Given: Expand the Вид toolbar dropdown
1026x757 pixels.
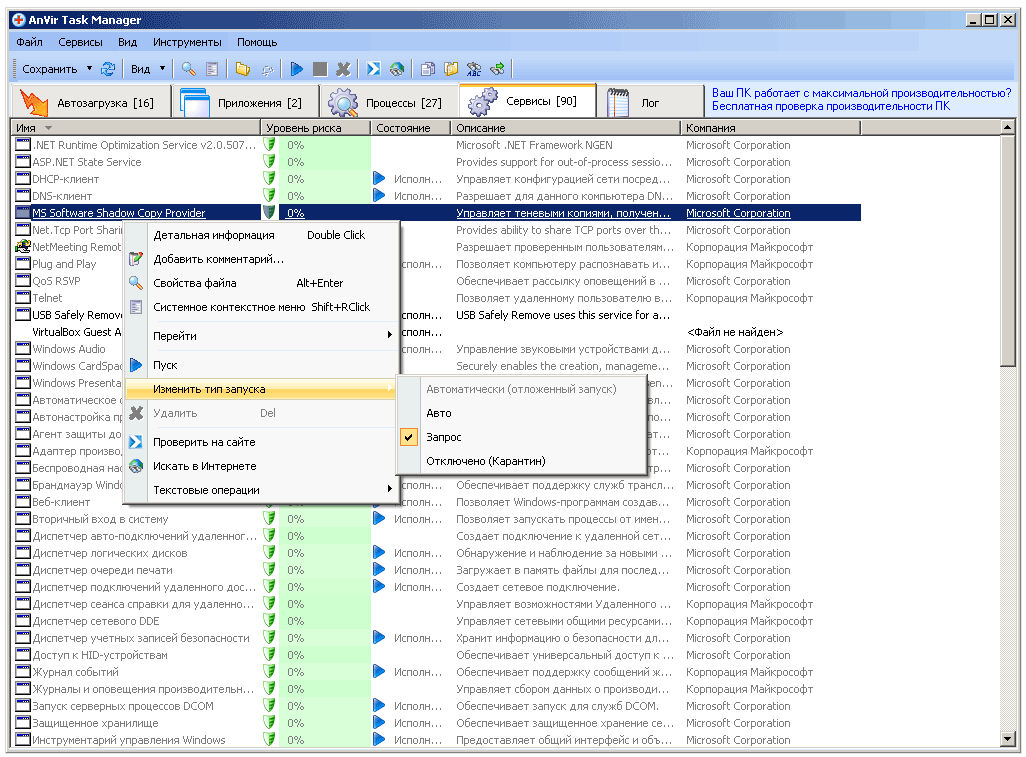Looking at the screenshot, I should 160,69.
